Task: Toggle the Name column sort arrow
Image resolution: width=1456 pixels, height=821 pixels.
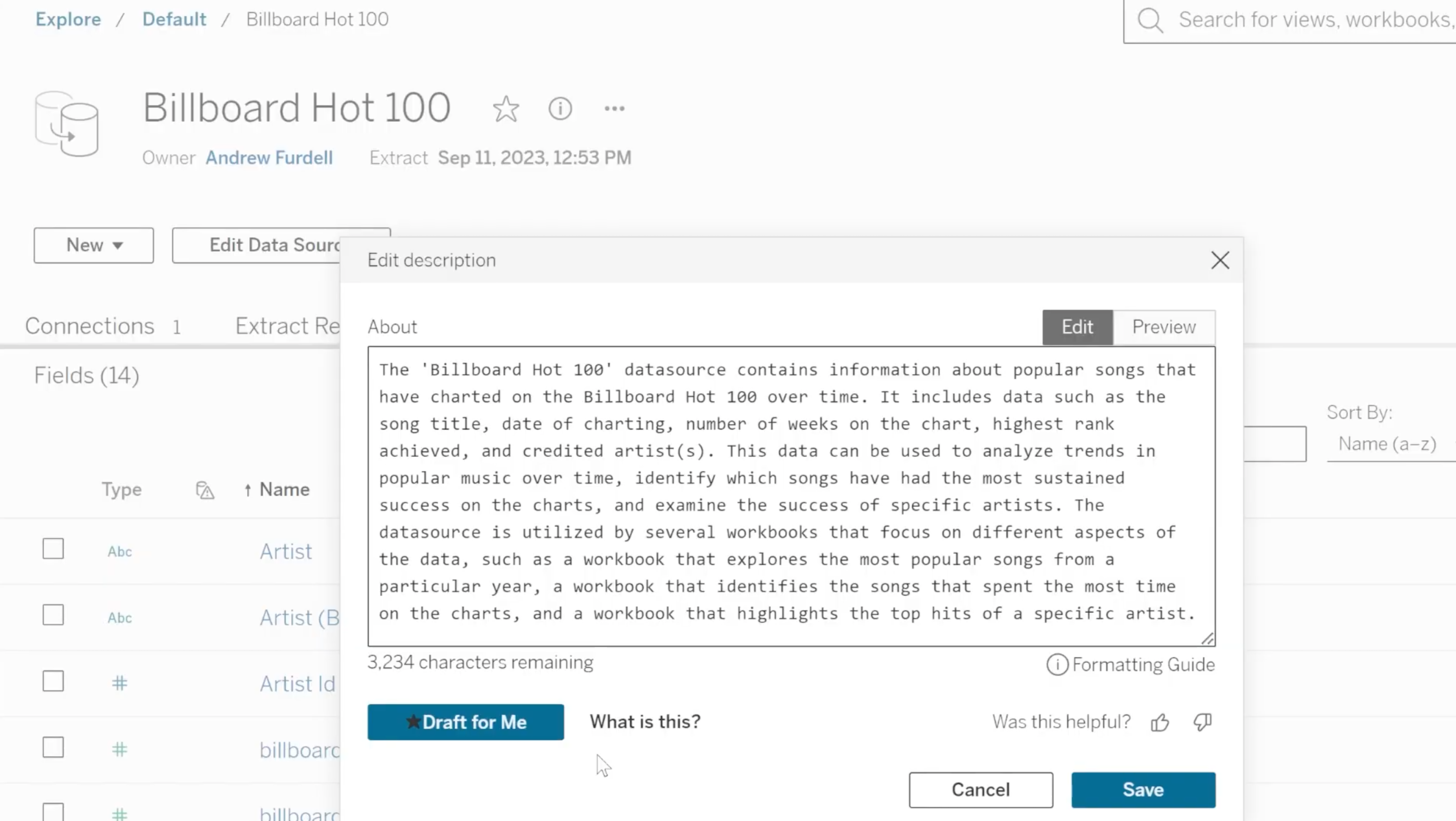Action: [248, 490]
